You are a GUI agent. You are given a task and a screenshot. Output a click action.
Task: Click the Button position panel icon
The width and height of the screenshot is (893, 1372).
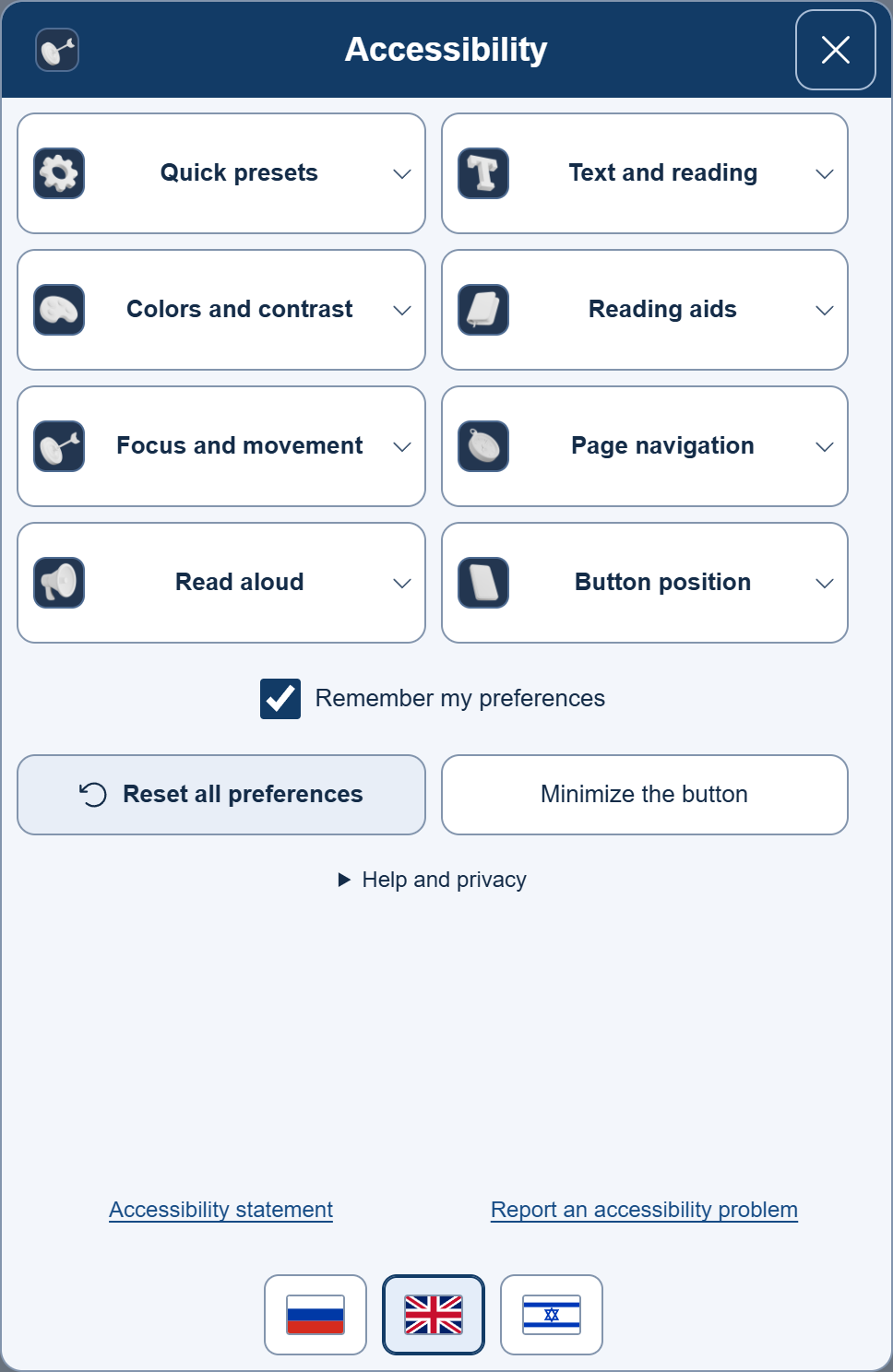tap(483, 583)
